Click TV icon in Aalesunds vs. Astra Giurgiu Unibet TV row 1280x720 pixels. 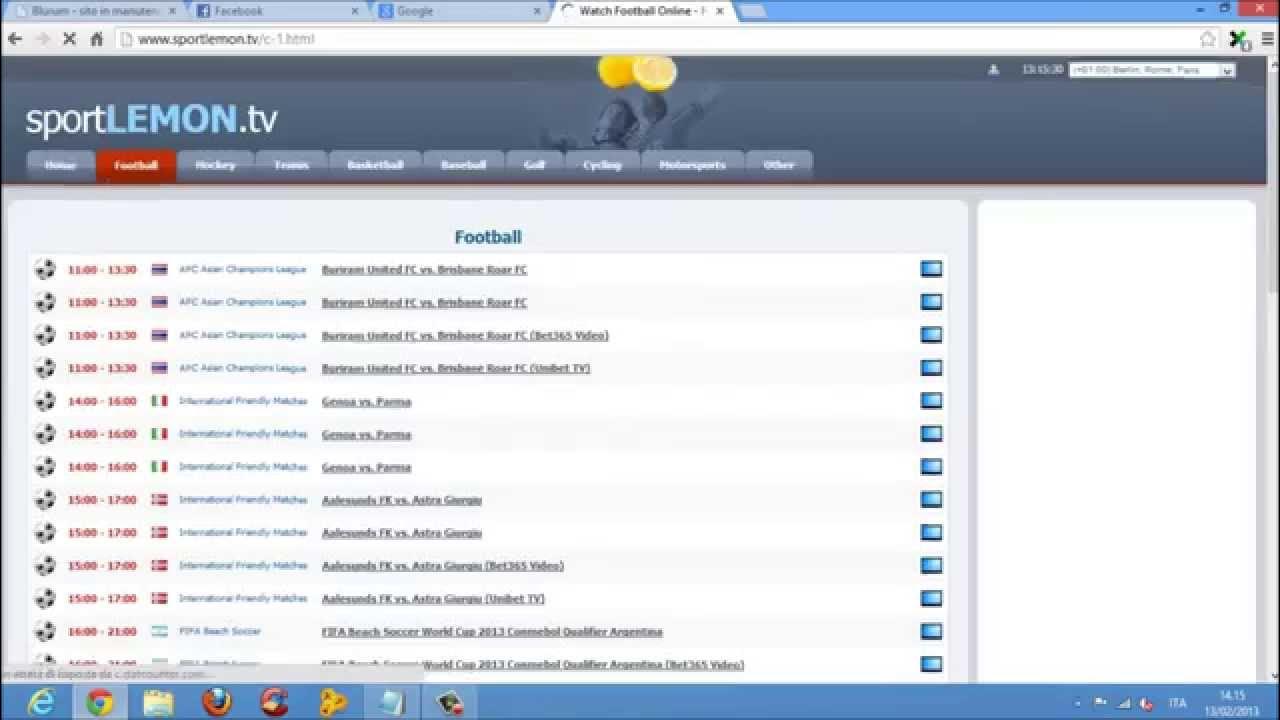coord(931,598)
